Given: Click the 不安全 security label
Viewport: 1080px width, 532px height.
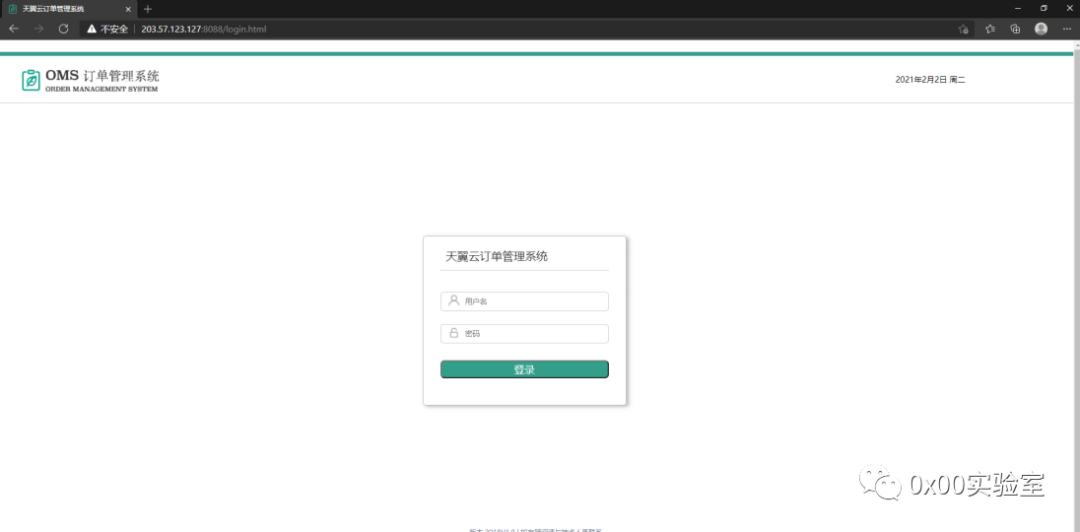Looking at the screenshot, I should pos(114,29).
